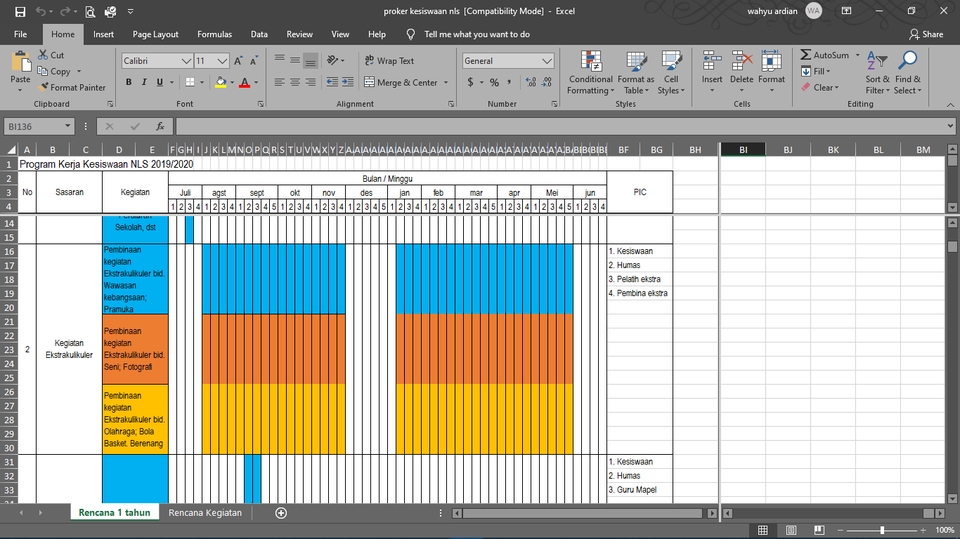This screenshot has height=539, width=960.
Task: Apply the red font color A
Action: coord(245,82)
